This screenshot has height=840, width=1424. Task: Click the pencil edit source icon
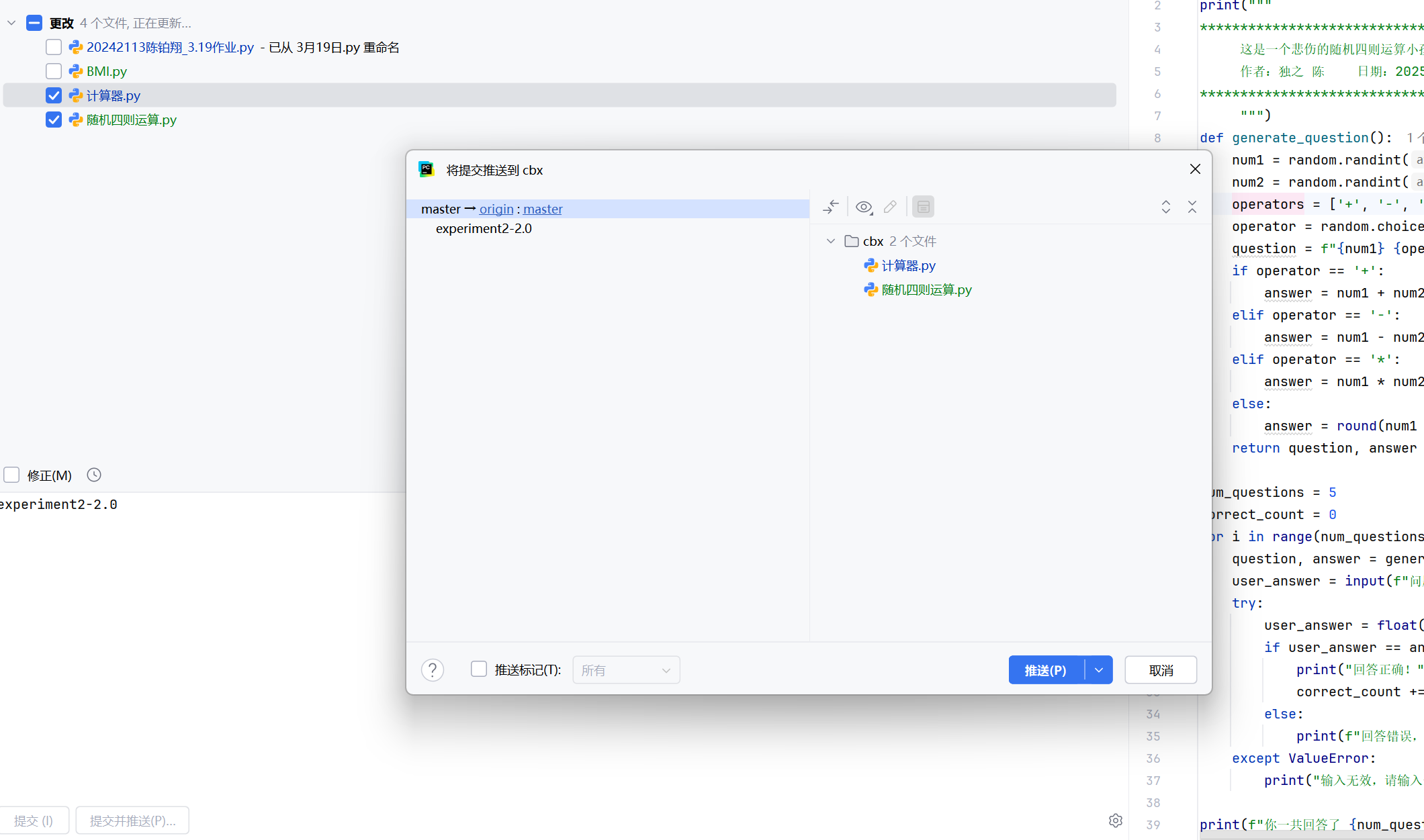890,207
